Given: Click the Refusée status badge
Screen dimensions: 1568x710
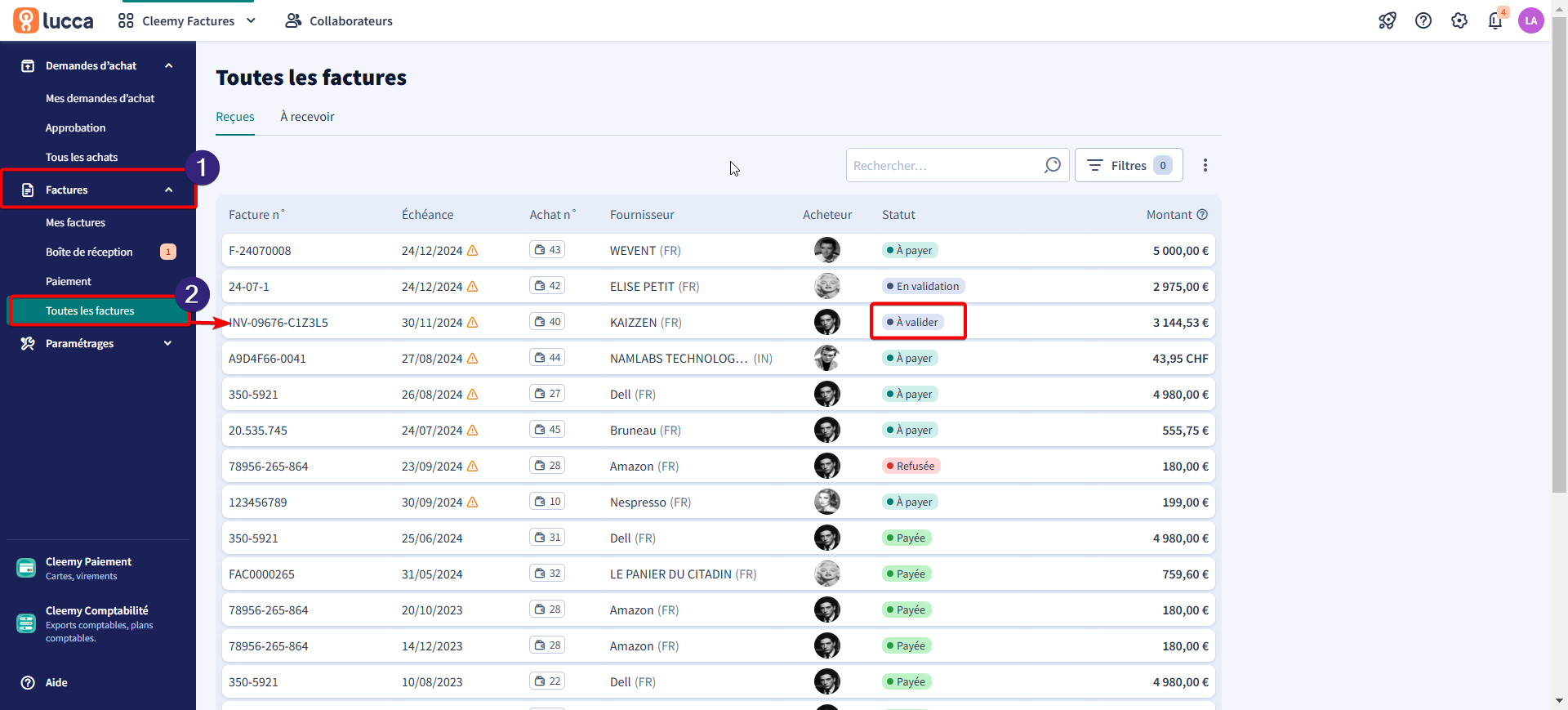Looking at the screenshot, I should click(x=911, y=466).
